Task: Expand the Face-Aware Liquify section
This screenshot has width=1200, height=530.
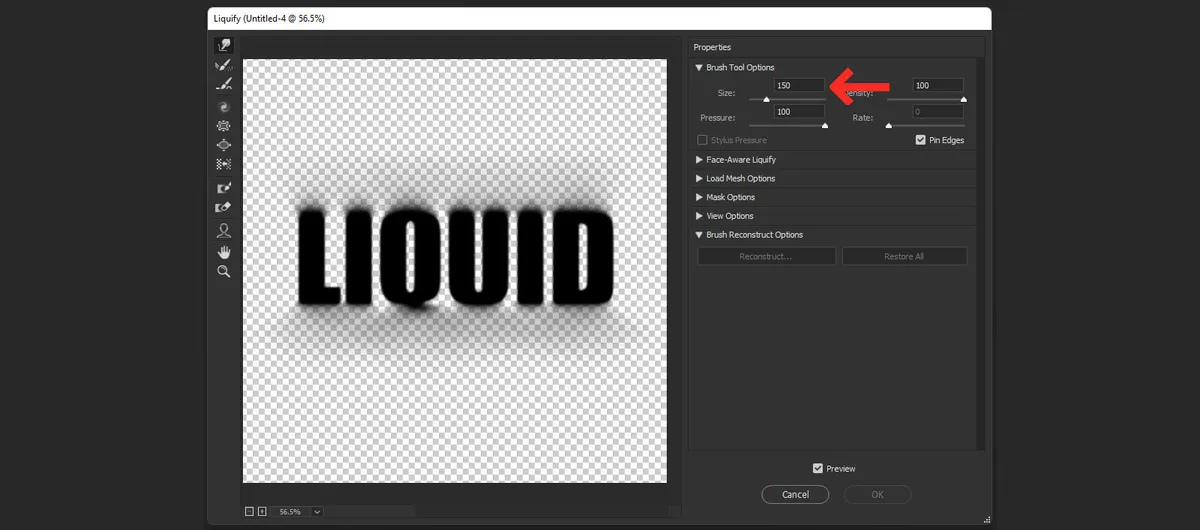Action: [x=699, y=160]
